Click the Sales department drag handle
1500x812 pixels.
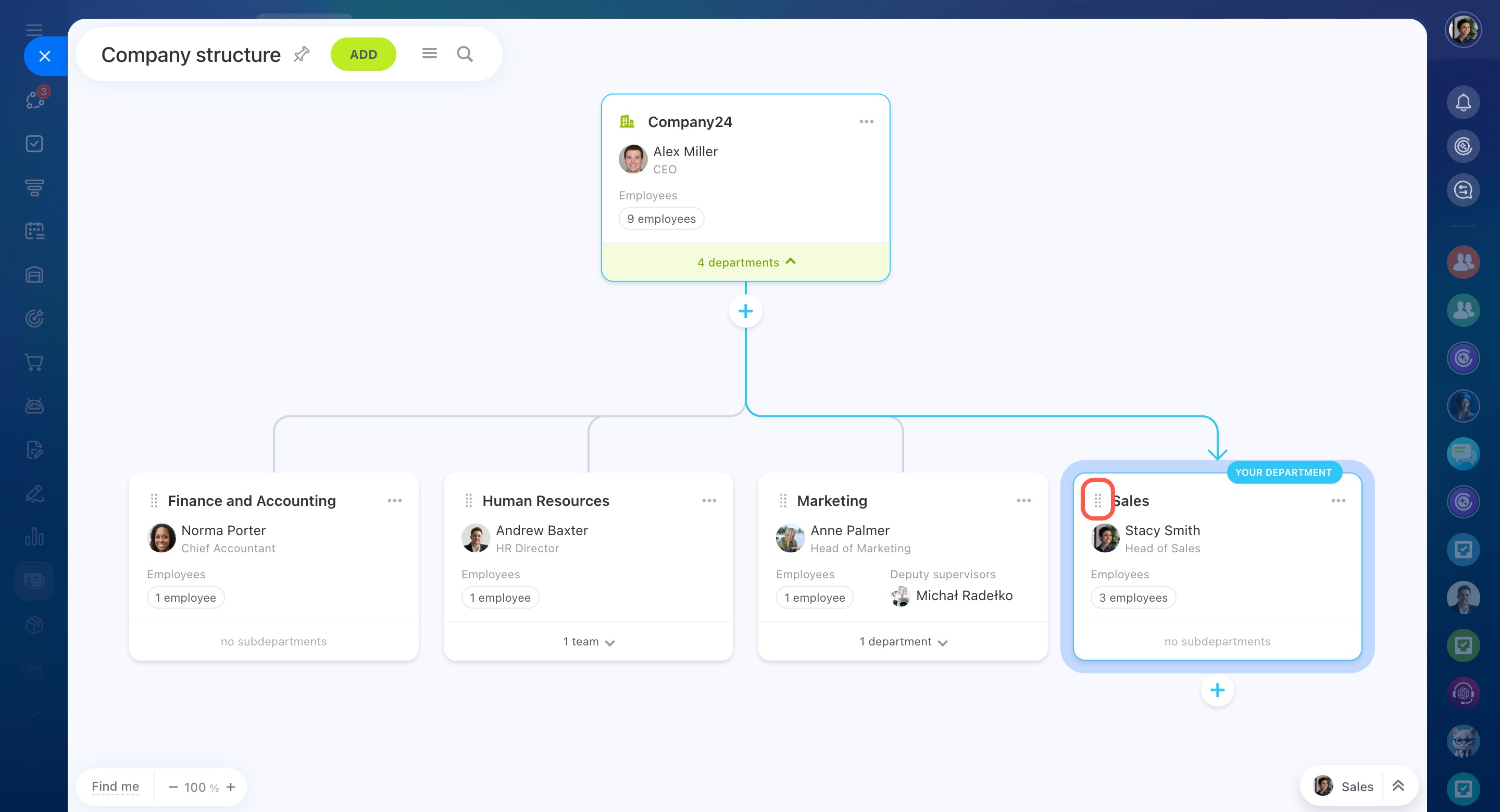[1097, 500]
